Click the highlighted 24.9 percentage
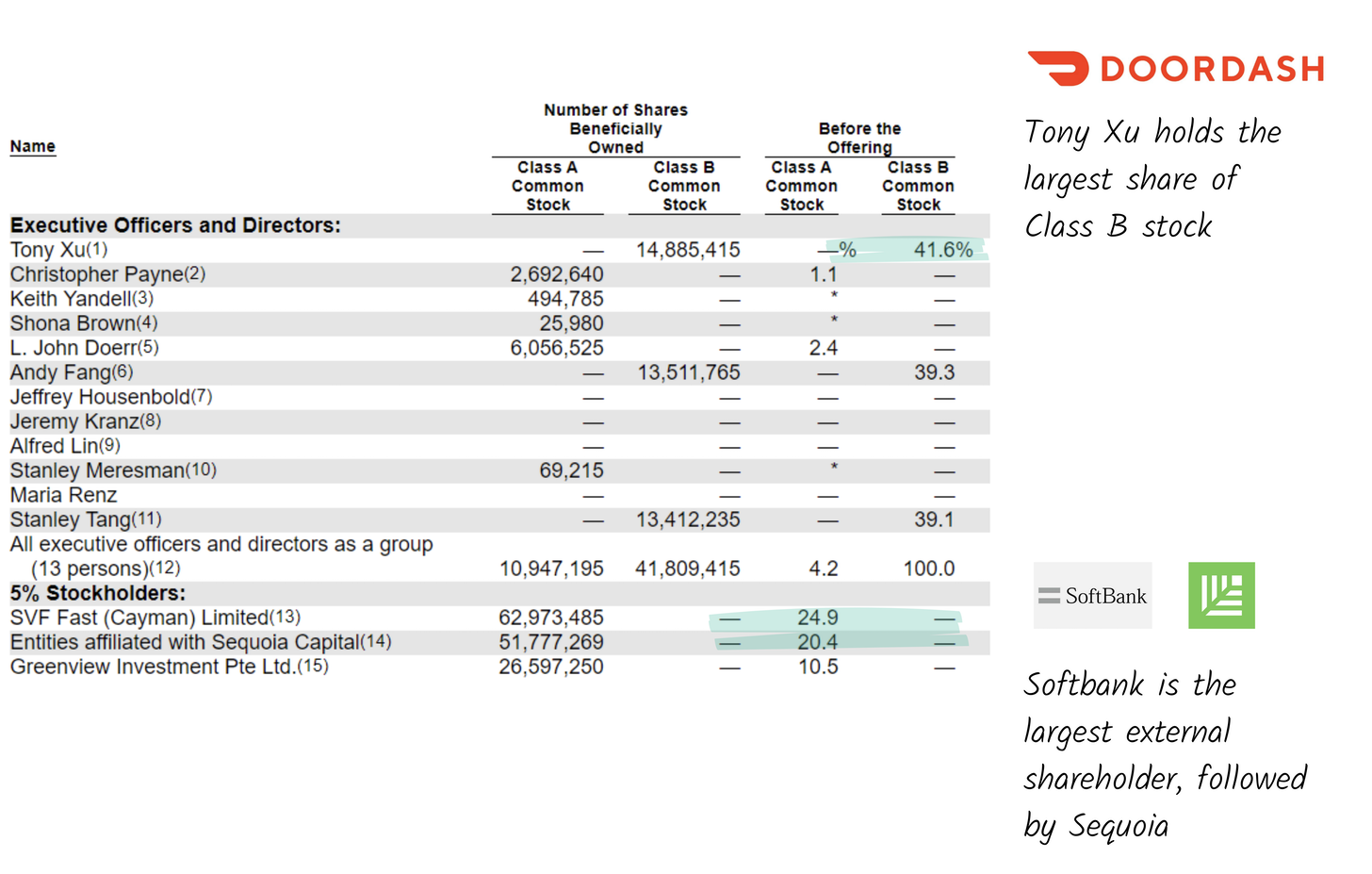 coord(818,618)
